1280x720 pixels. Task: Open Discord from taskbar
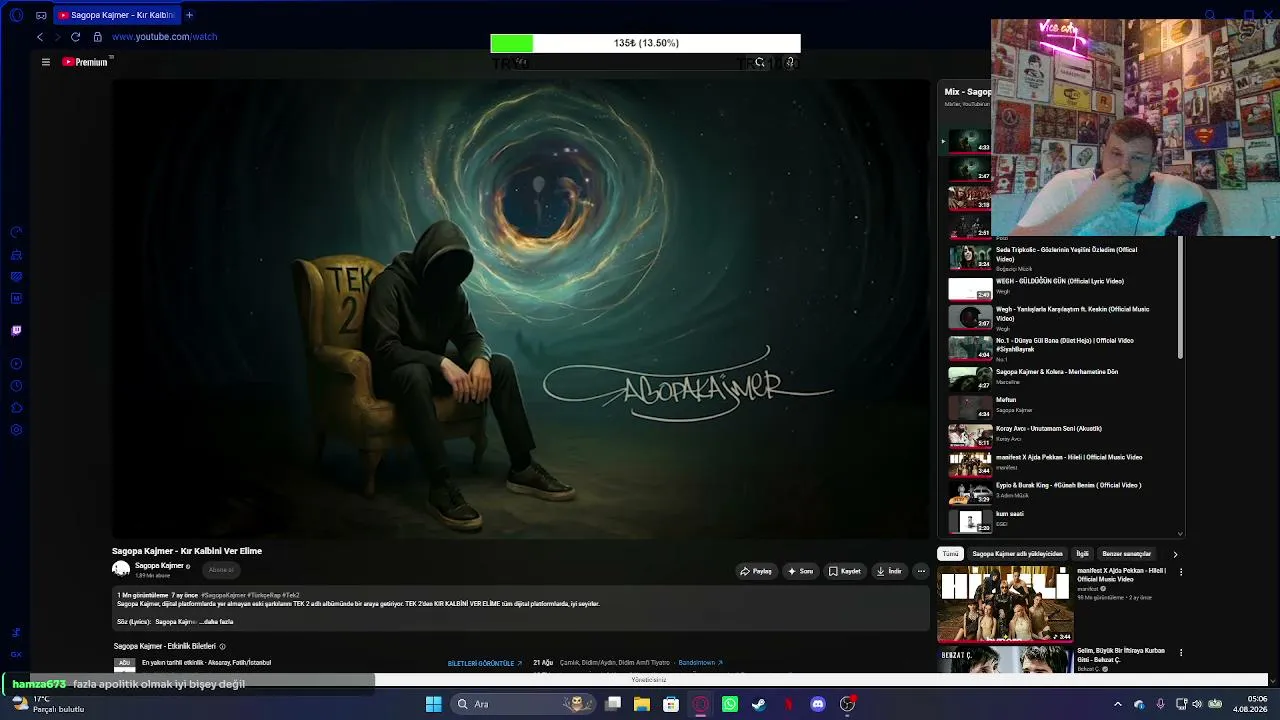coord(818,704)
